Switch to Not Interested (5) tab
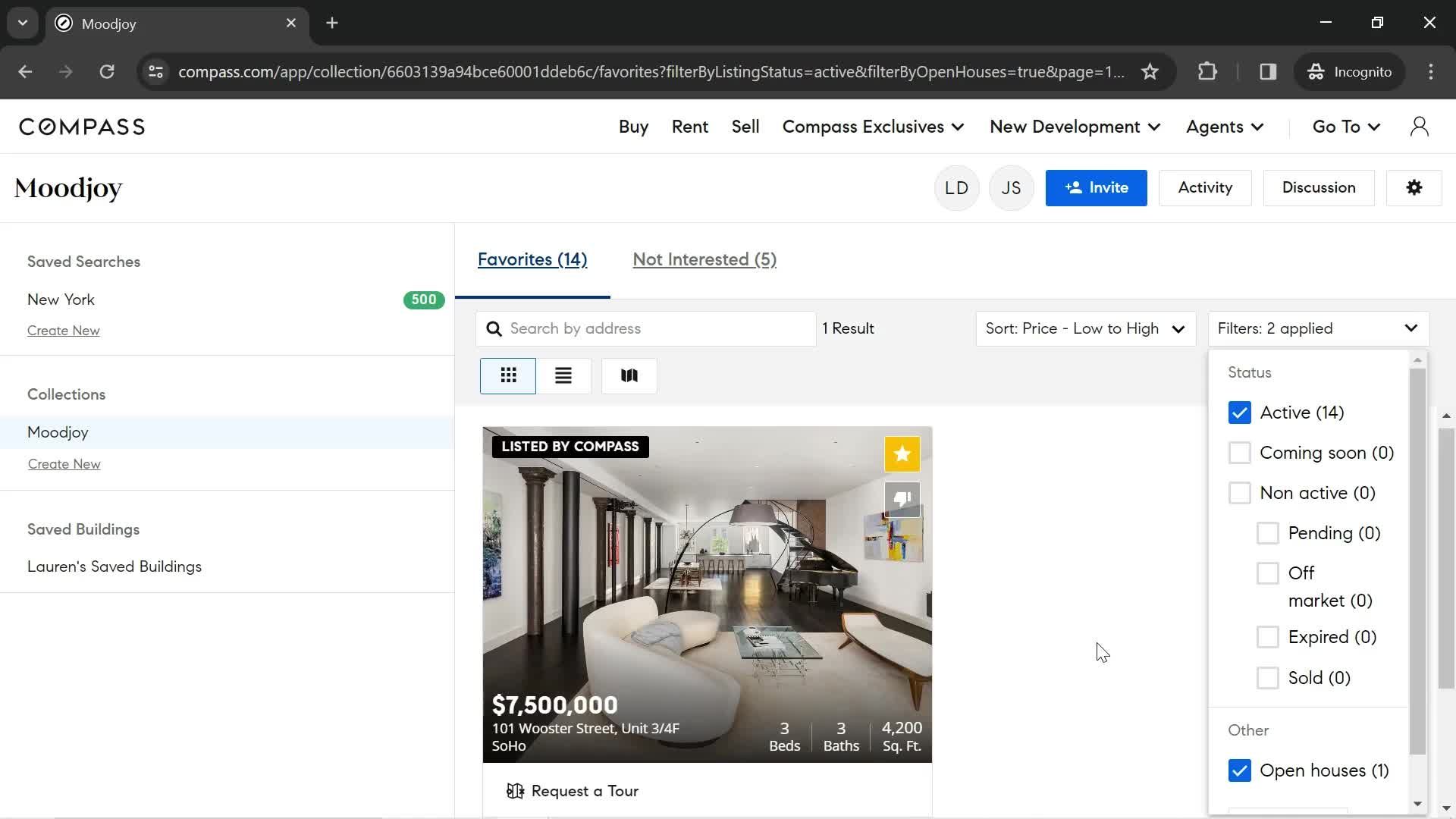The width and height of the screenshot is (1456, 819). pyautogui.click(x=704, y=259)
